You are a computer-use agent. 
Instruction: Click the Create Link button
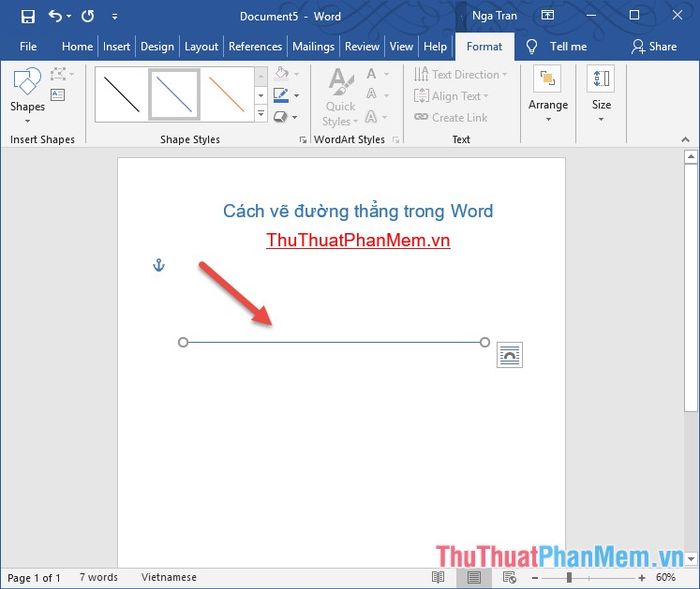[x=450, y=117]
